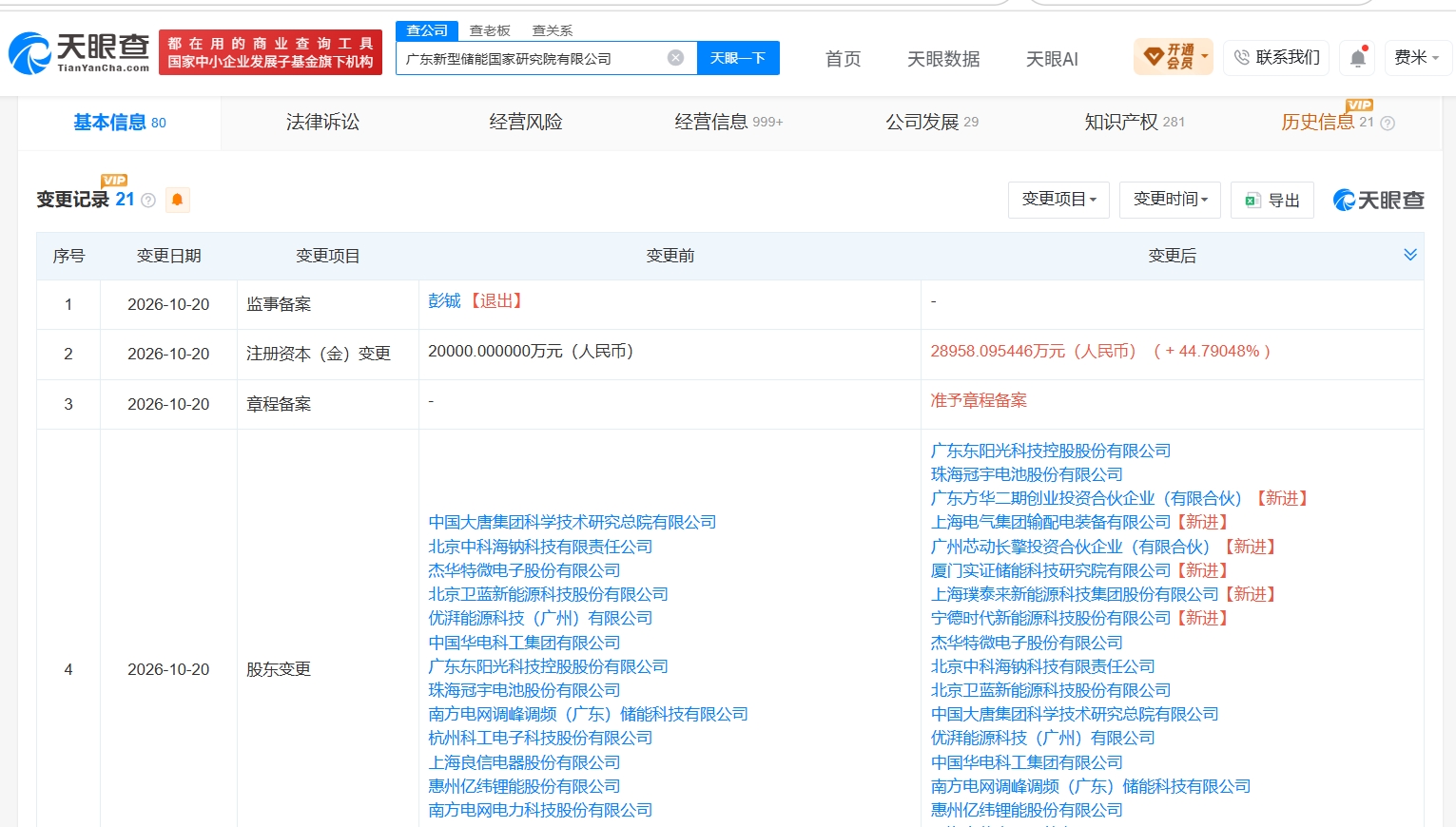
Task: Open the 开通会员 VIP dropdown
Action: tap(1174, 57)
